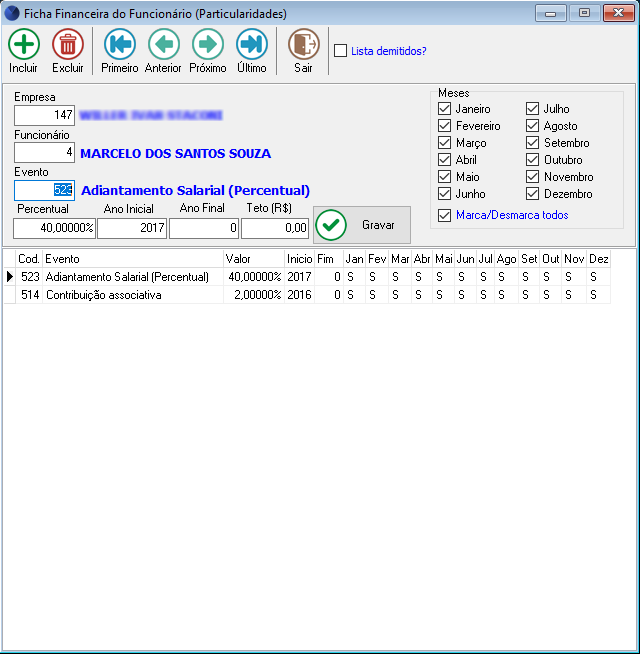
Task: Focus the Percentual input field
Action: coord(55,229)
